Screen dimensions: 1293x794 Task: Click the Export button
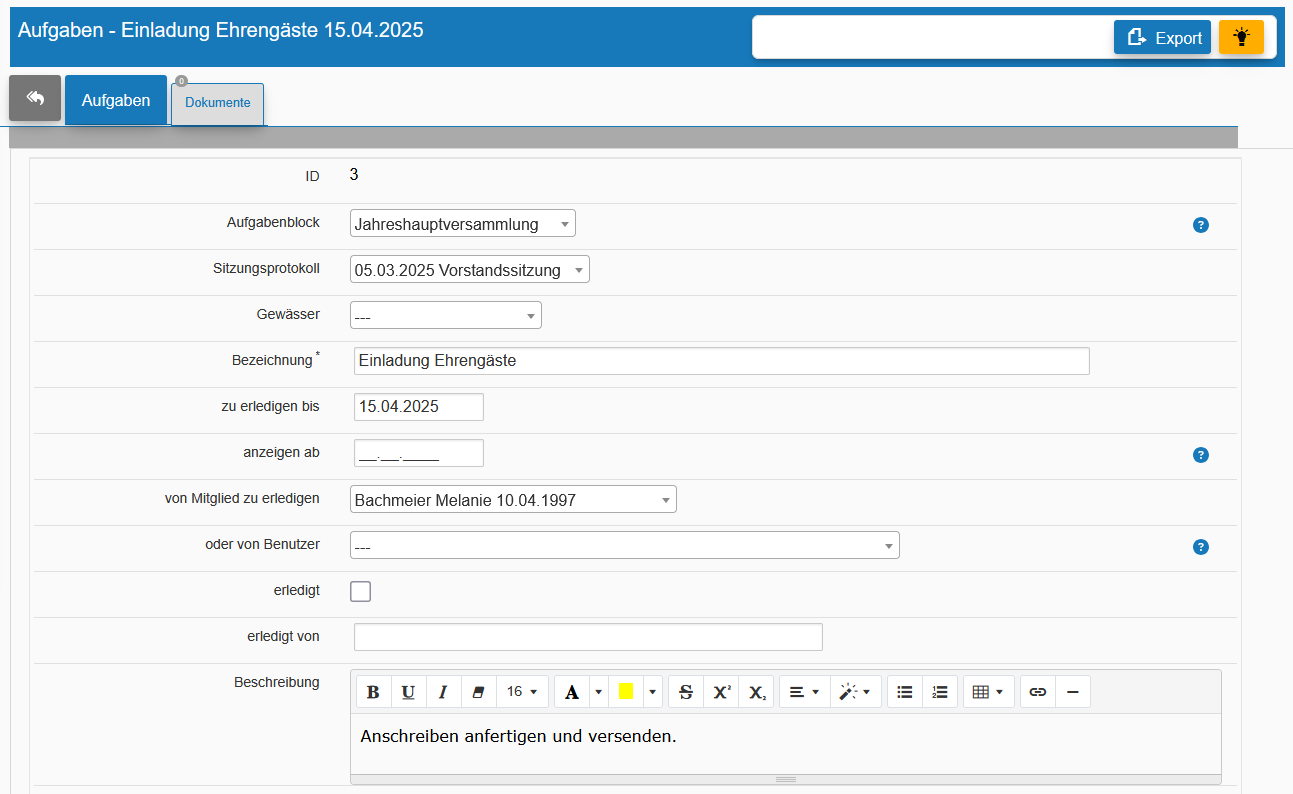click(x=1162, y=37)
